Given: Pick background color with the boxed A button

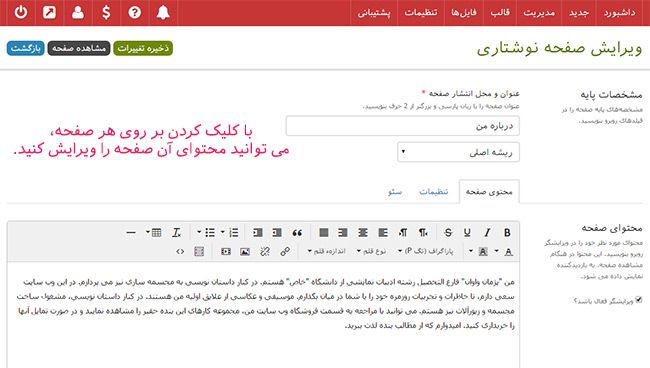Looking at the screenshot, I should [483, 252].
